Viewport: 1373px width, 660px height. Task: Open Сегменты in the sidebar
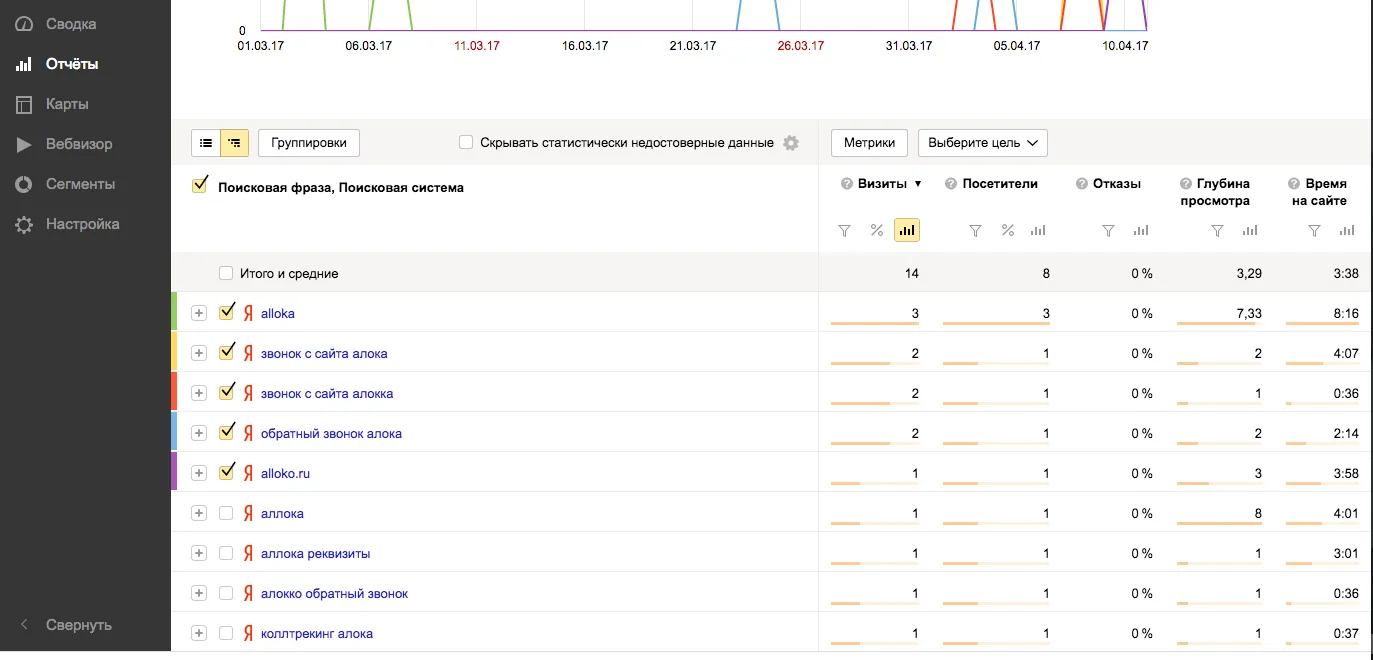pos(80,184)
